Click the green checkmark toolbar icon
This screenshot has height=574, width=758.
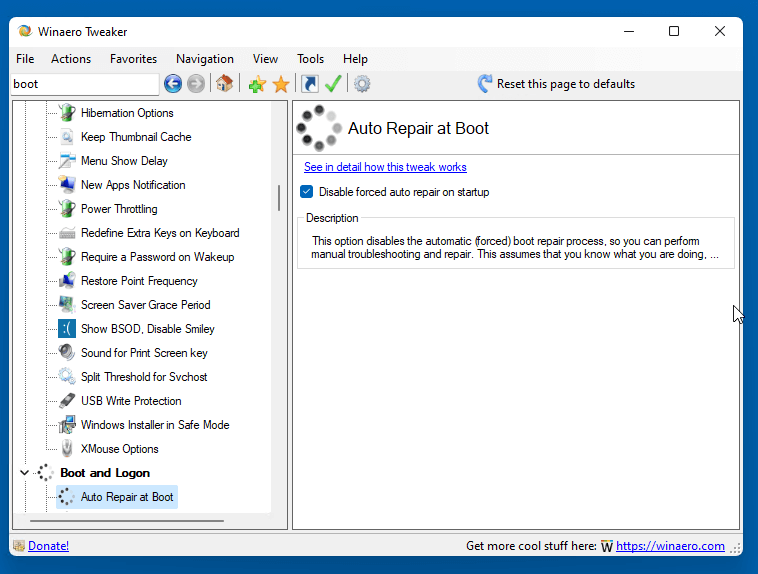point(334,84)
